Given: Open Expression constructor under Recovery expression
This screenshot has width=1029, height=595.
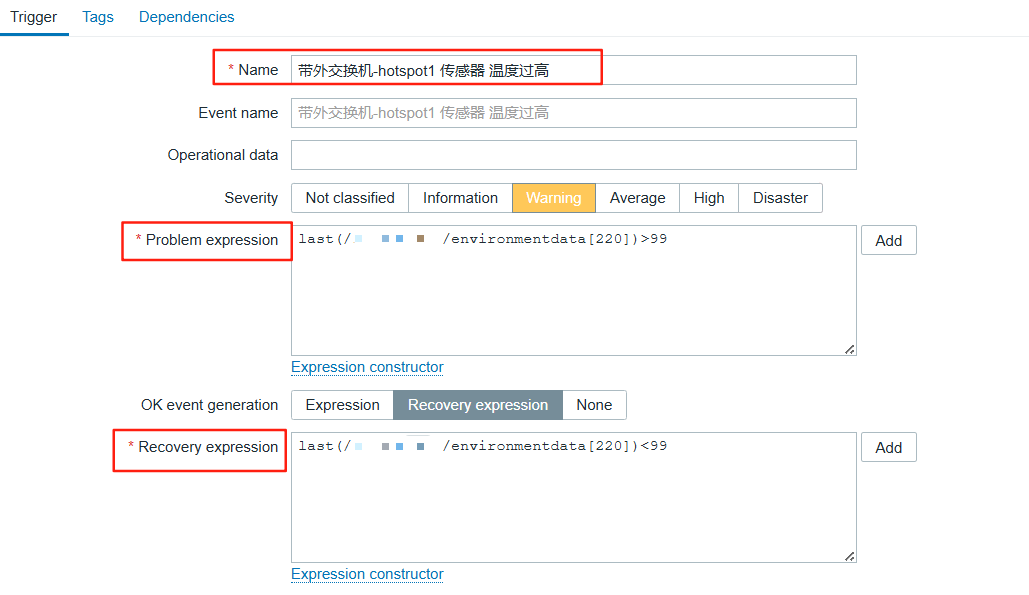Looking at the screenshot, I should coord(367,574).
